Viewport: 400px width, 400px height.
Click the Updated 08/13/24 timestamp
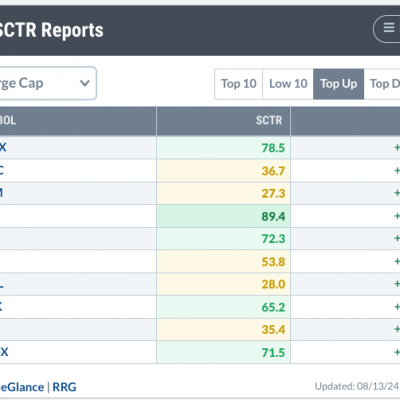coord(357,386)
